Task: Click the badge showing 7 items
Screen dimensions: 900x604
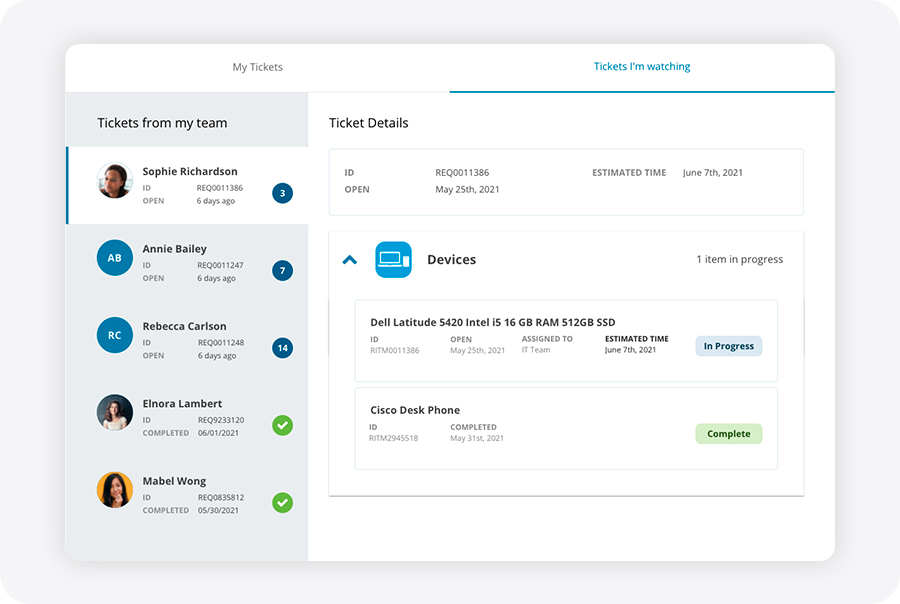Action: click(x=282, y=271)
